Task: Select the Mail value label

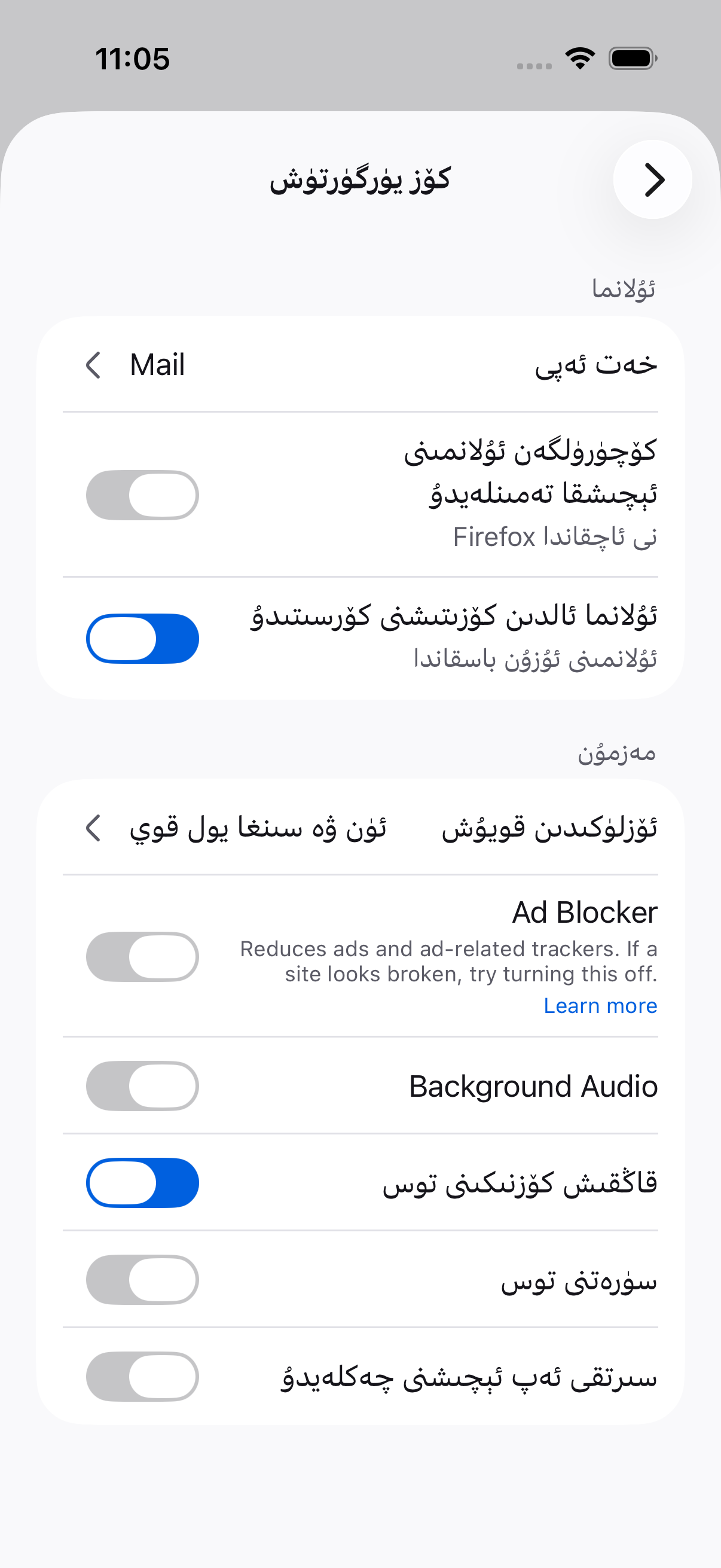Action: (x=157, y=365)
